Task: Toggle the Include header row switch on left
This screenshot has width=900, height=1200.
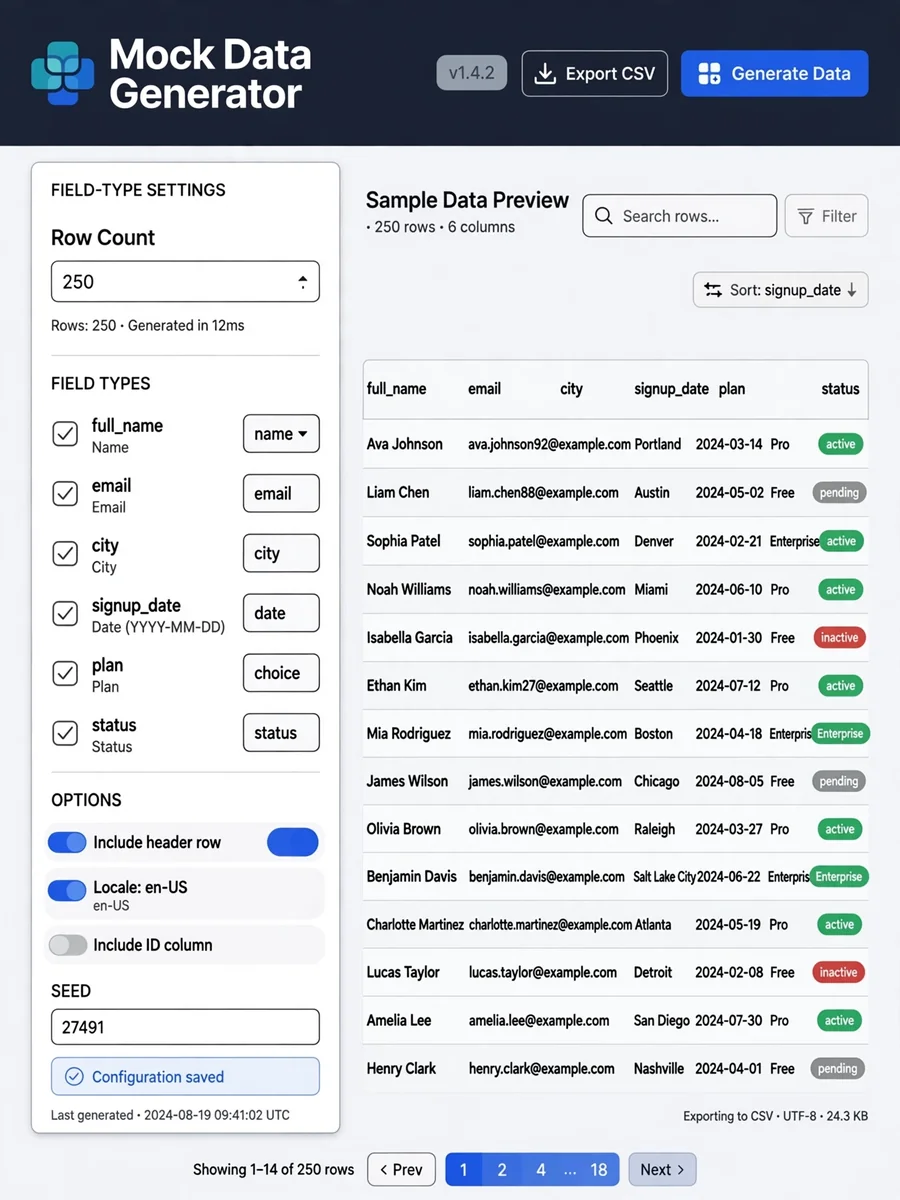Action: (x=67, y=842)
